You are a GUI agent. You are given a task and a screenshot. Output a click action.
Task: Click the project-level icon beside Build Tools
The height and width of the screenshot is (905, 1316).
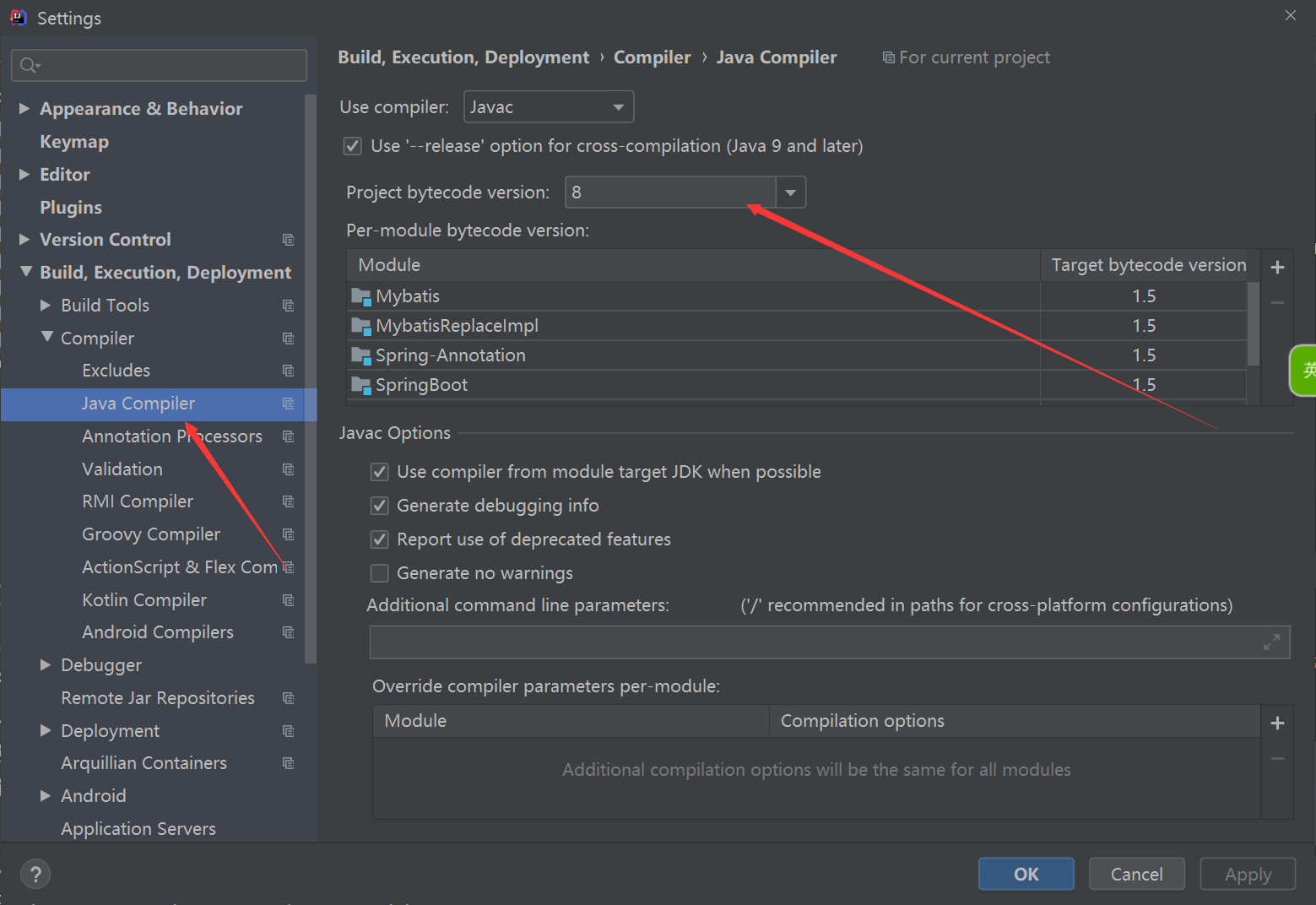[289, 306]
